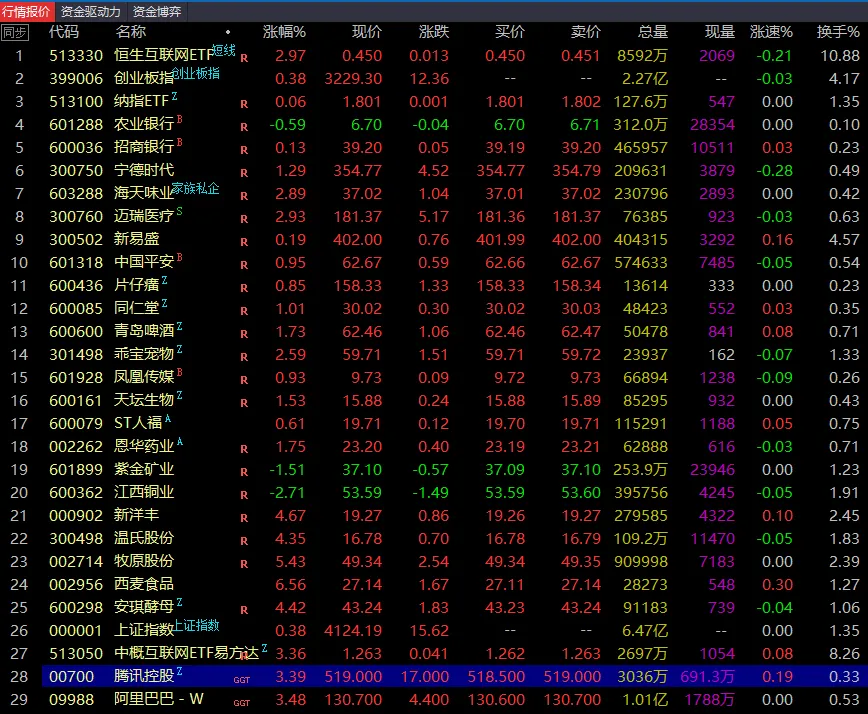Screen dimensions: 868x714
Task: Select stock code 399006
Action: click(x=76, y=79)
